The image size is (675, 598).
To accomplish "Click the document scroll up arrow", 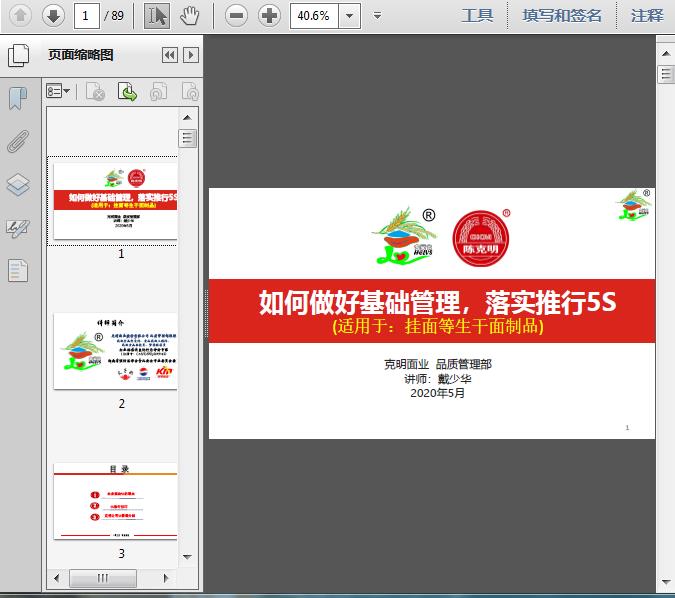I will point(666,54).
